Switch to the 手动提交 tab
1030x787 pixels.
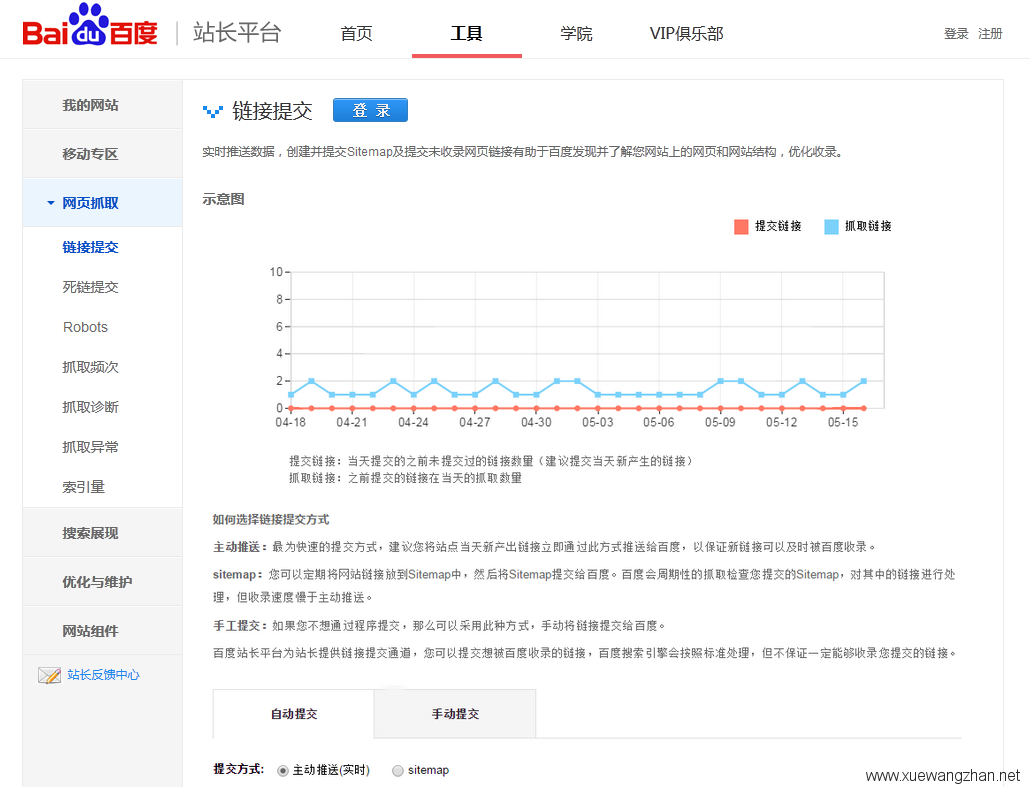point(455,713)
